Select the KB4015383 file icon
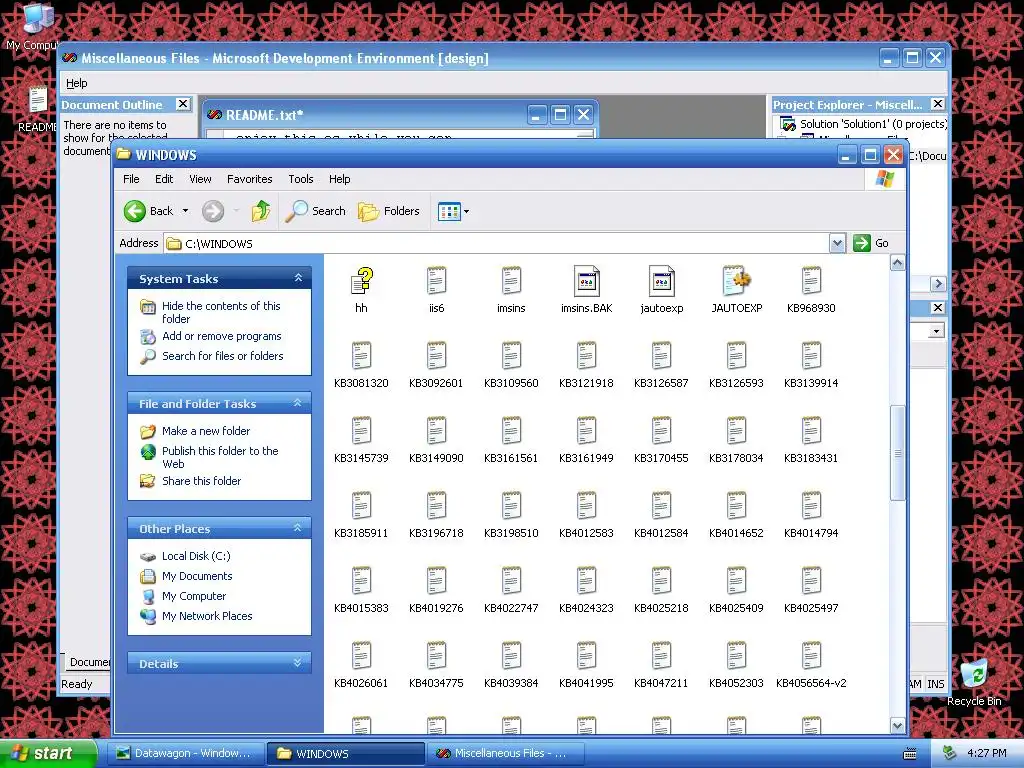The height and width of the screenshot is (768, 1024). click(x=361, y=581)
